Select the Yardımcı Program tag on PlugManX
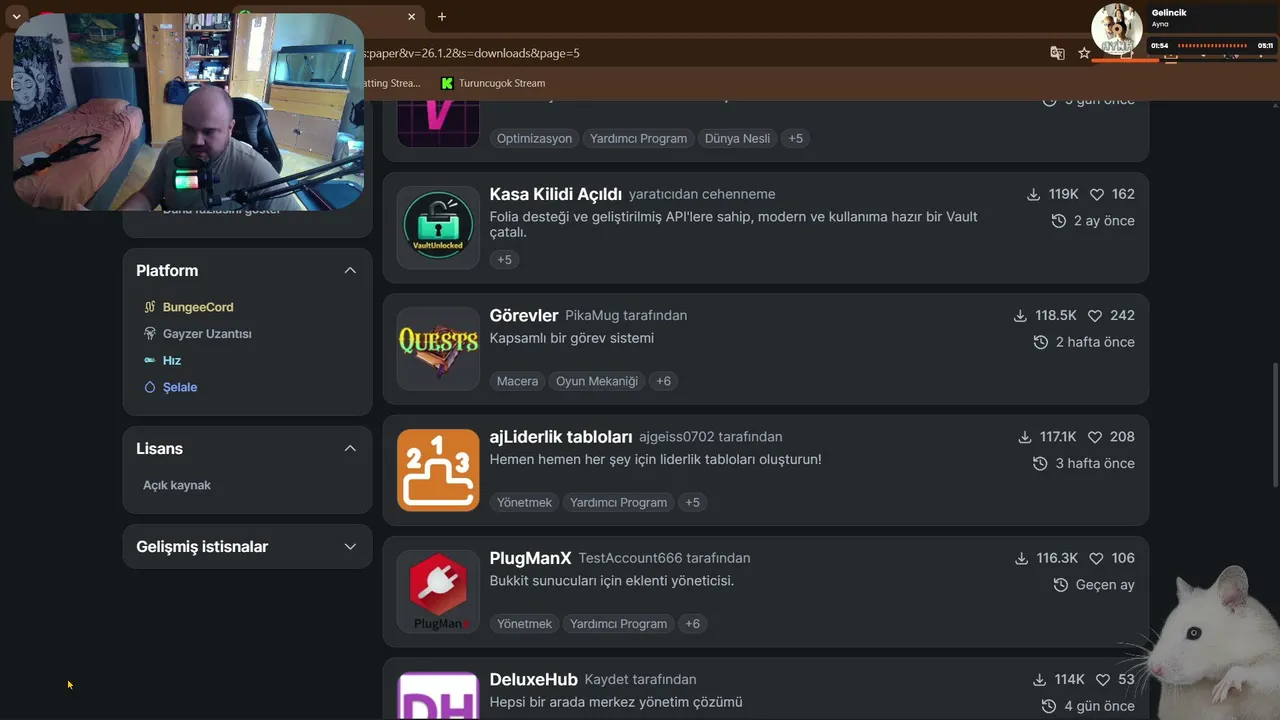 (x=618, y=623)
